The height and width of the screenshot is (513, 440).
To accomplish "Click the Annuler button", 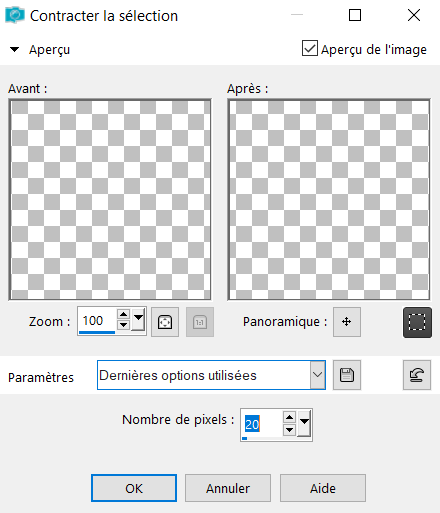I will (x=228, y=488).
